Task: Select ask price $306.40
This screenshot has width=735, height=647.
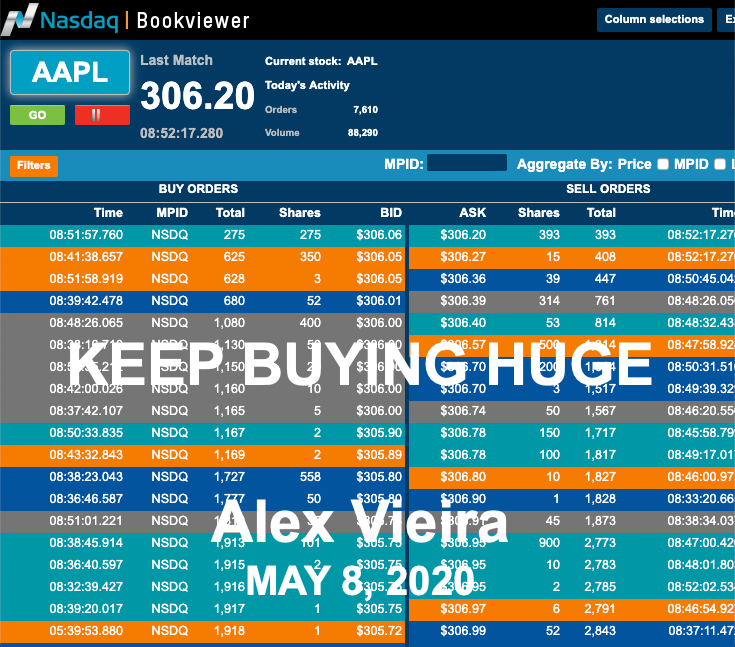Action: (463, 323)
